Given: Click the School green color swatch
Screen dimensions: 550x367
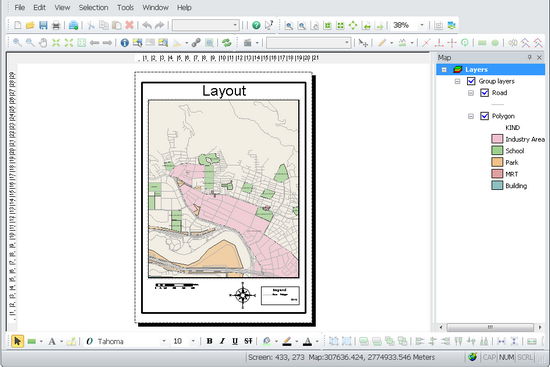Looking at the screenshot, I should pos(497,151).
